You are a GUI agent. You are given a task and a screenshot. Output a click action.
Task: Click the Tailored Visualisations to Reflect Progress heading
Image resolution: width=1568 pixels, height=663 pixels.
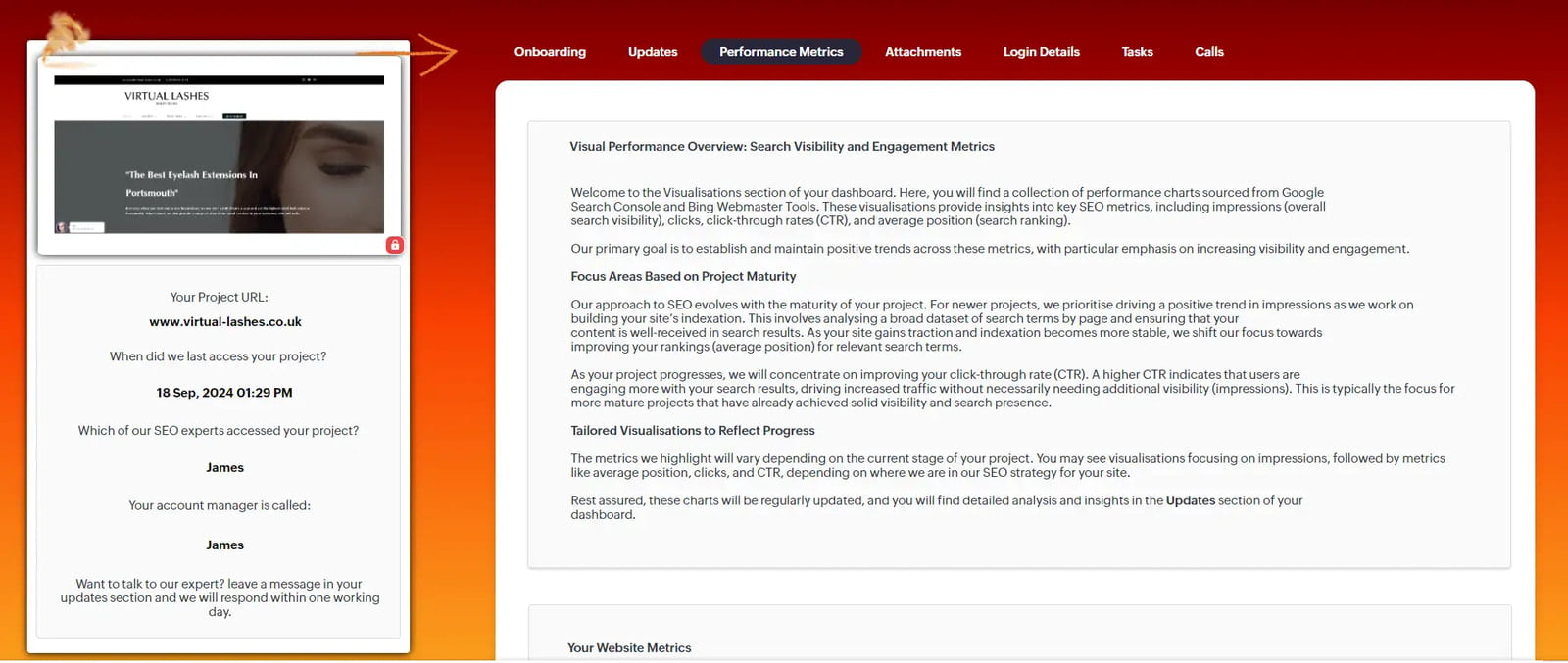point(693,431)
